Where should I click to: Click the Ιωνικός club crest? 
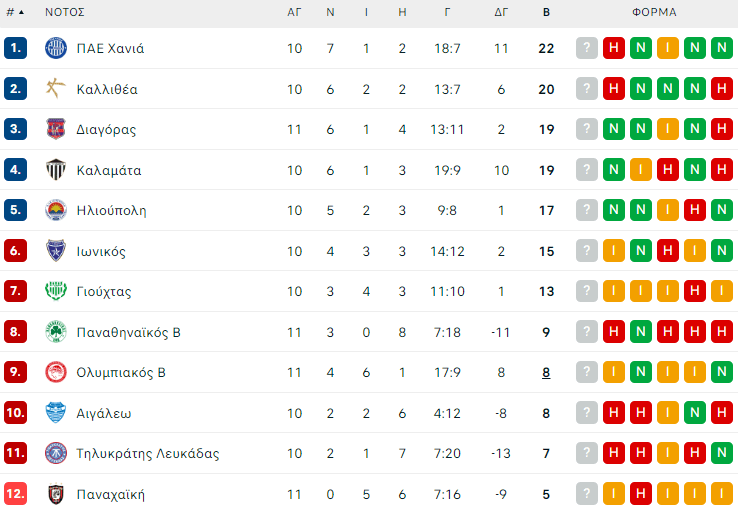point(55,251)
